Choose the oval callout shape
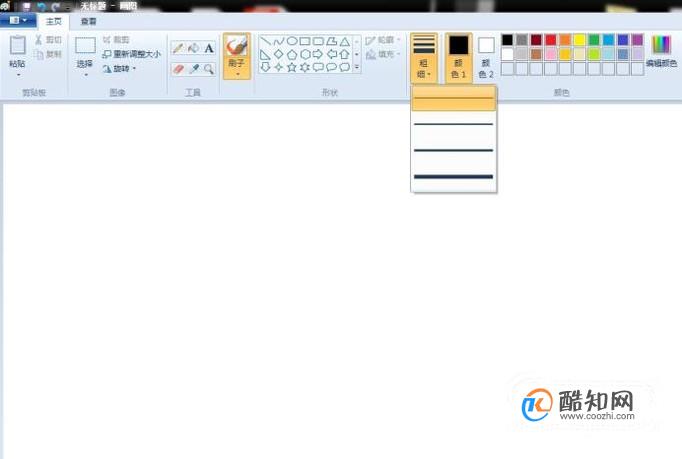682x459 pixels. [332, 67]
